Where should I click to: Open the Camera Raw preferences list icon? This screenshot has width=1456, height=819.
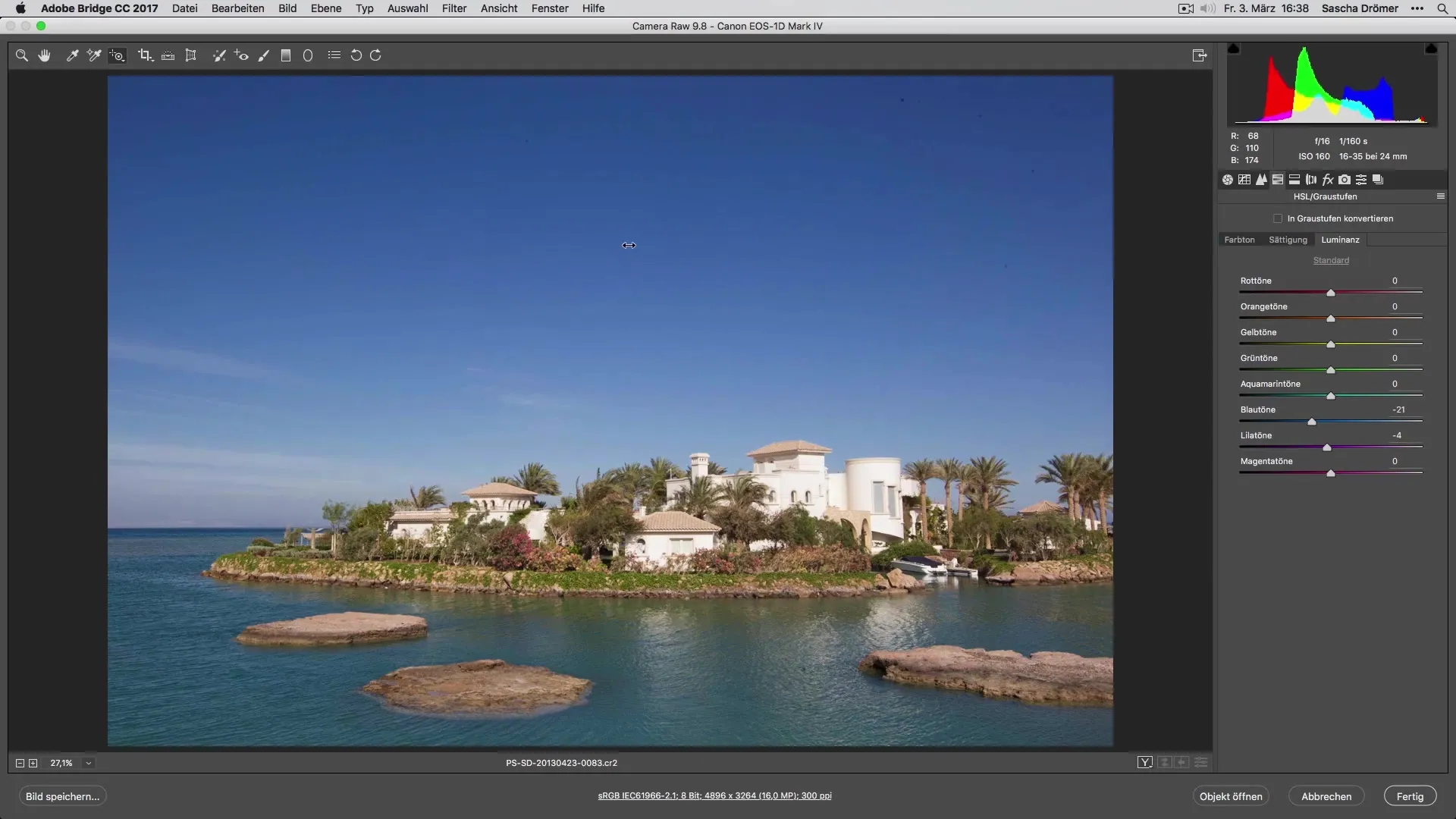[334, 55]
